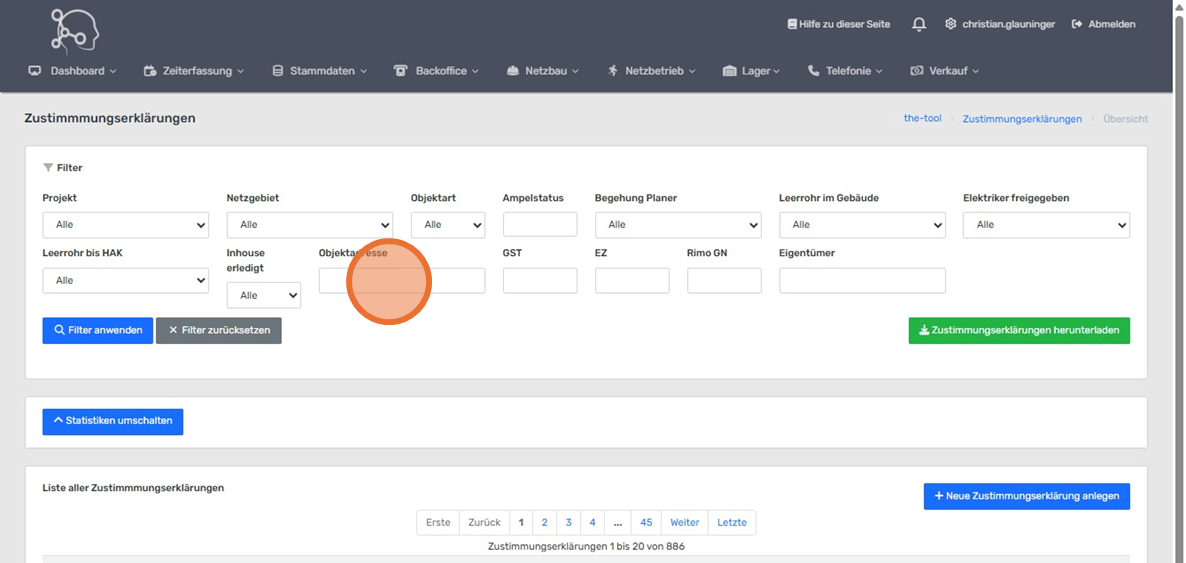This screenshot has width=1186, height=563.
Task: Toggle statistics with Statistiken umschalten
Action: (x=112, y=421)
